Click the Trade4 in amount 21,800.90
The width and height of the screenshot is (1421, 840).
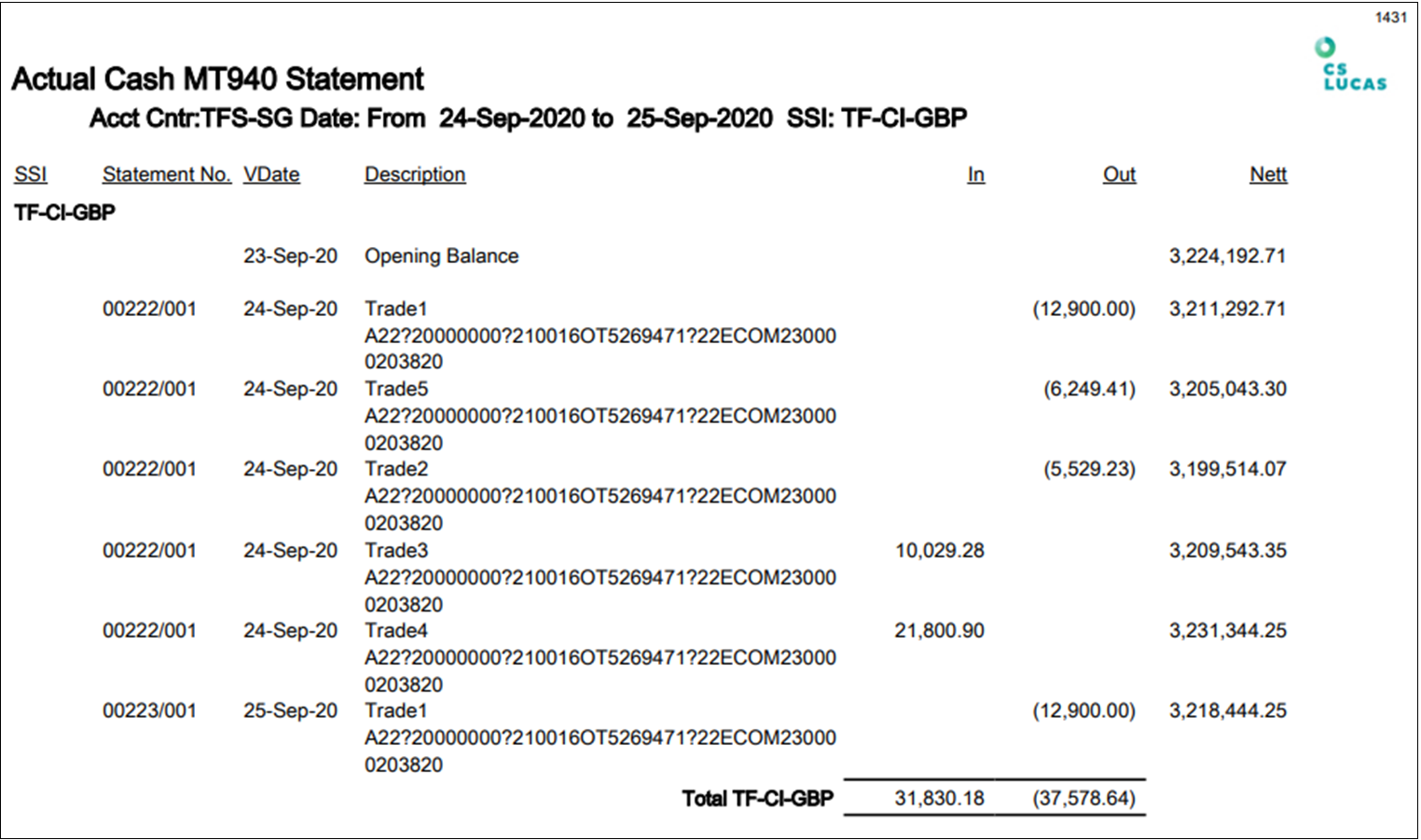click(x=939, y=631)
